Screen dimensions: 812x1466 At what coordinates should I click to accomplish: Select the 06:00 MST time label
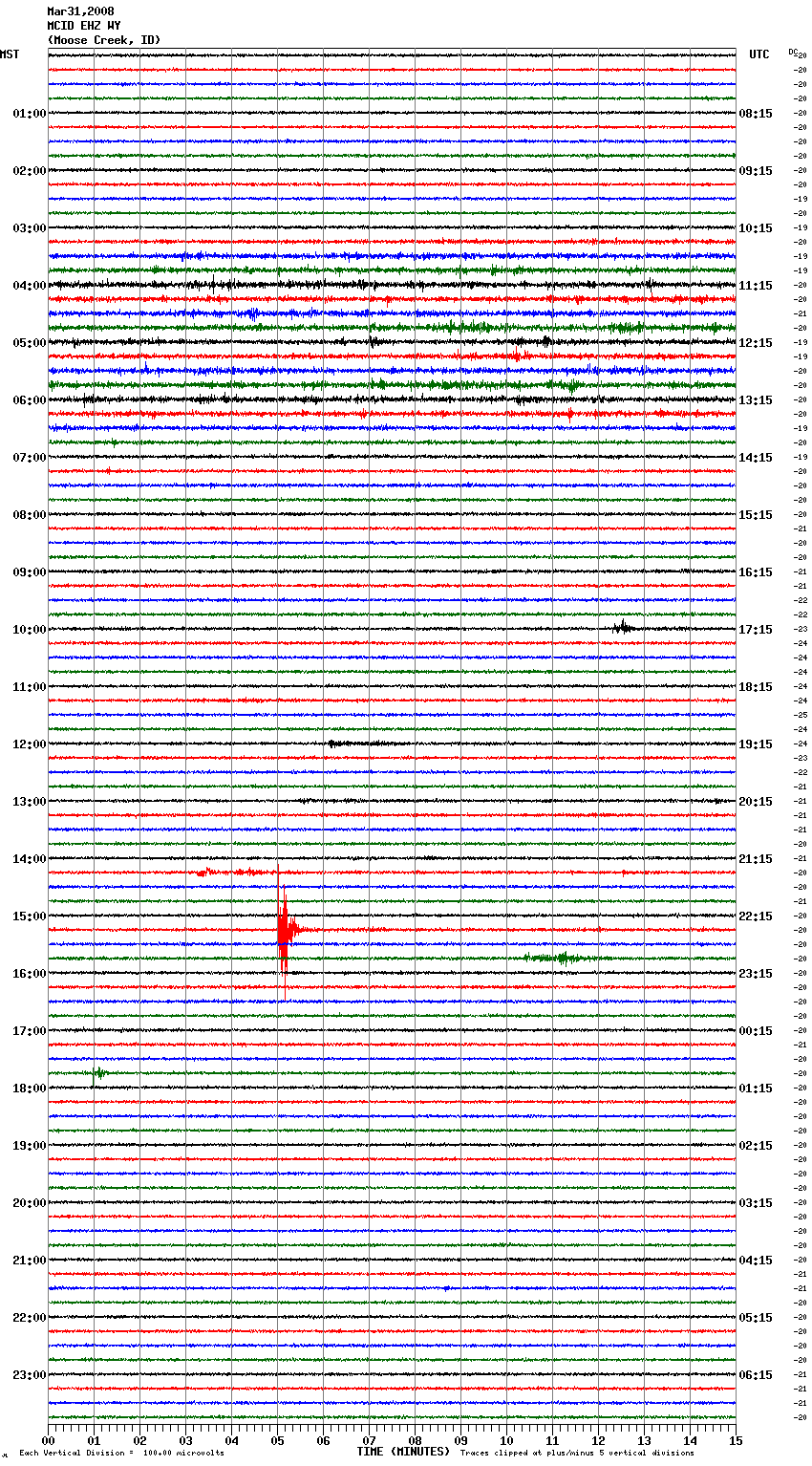tap(30, 400)
